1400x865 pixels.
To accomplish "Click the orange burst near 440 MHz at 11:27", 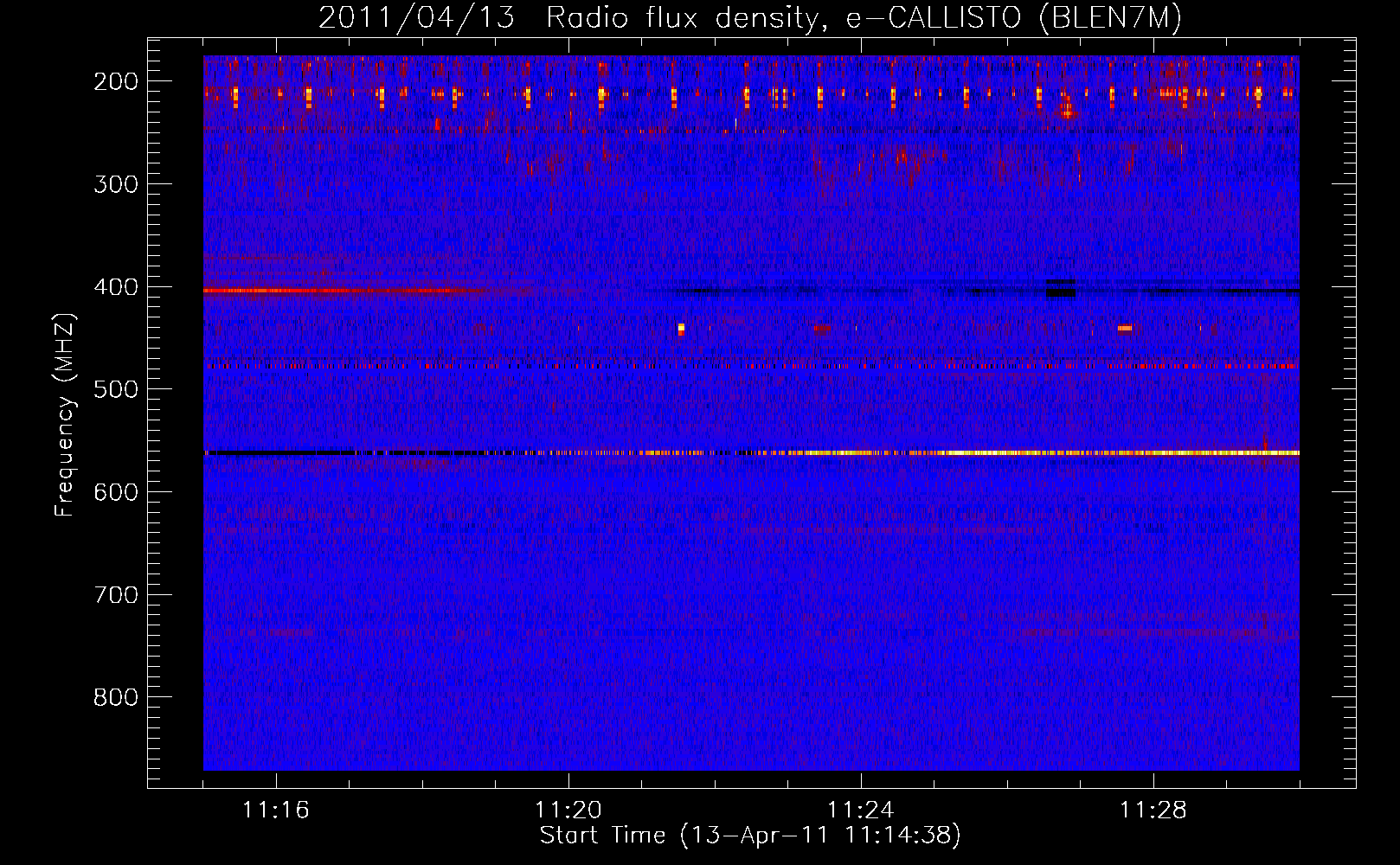I will (x=1125, y=328).
